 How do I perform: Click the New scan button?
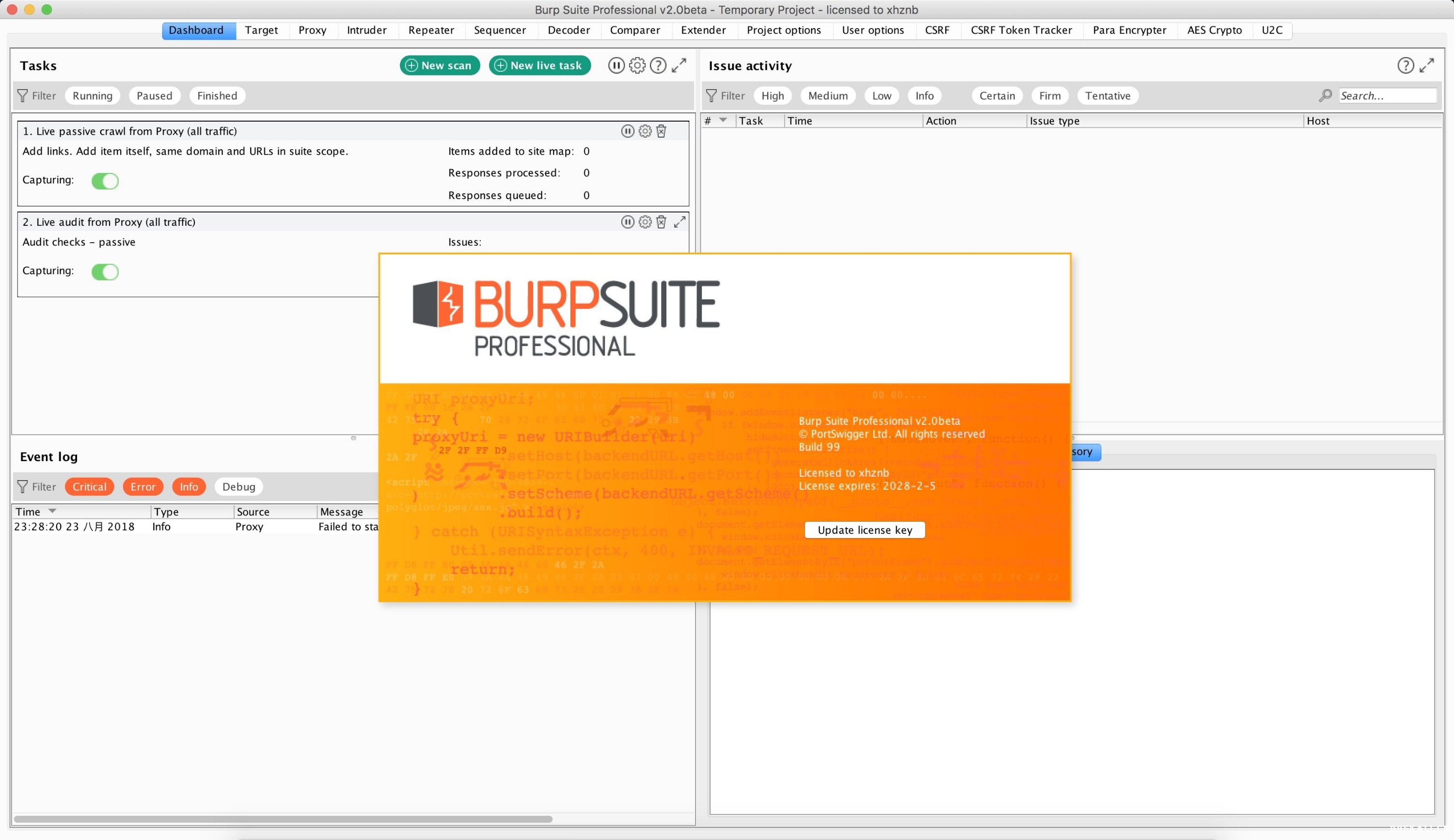click(438, 65)
